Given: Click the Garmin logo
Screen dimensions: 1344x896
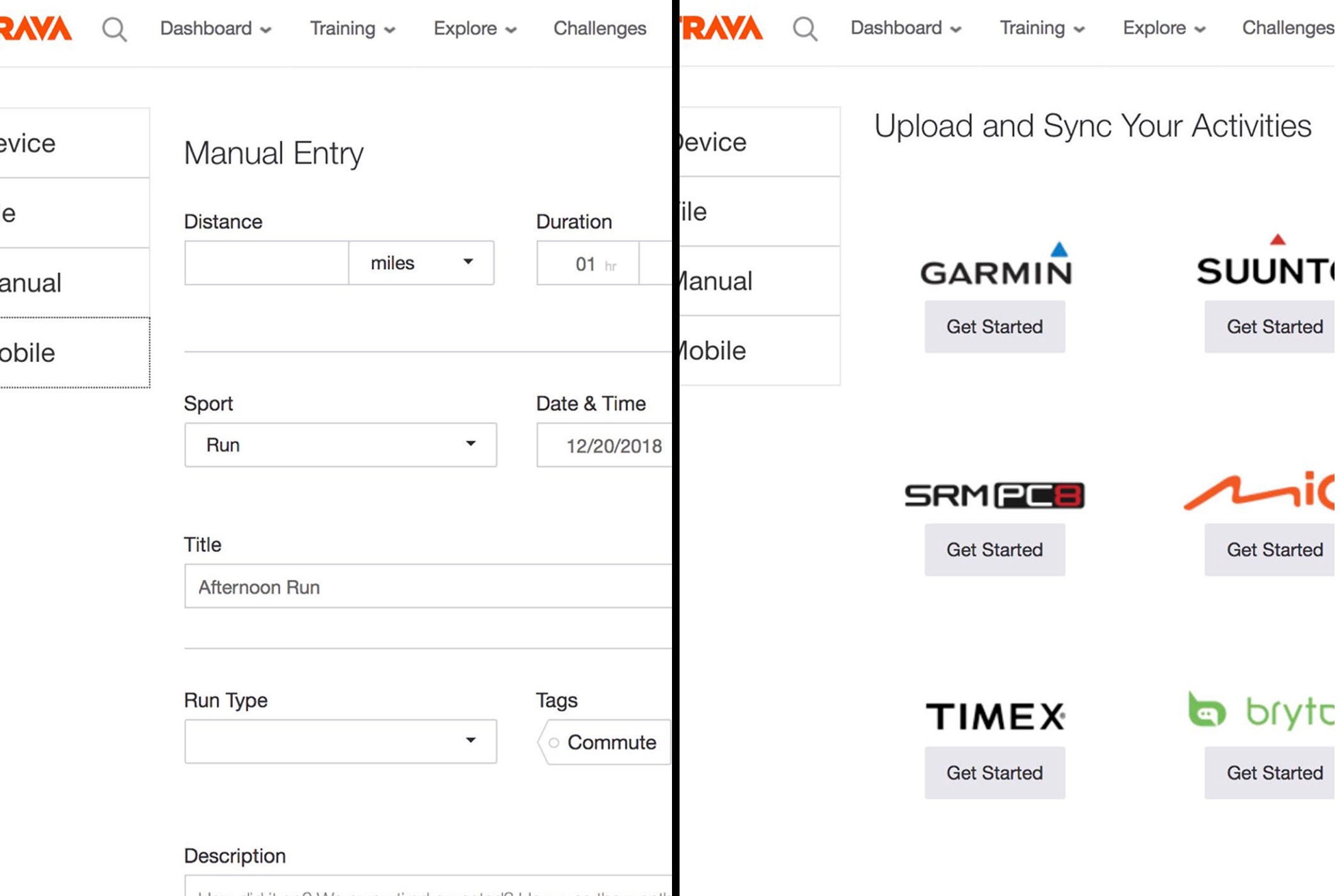Looking at the screenshot, I should pos(996,264).
